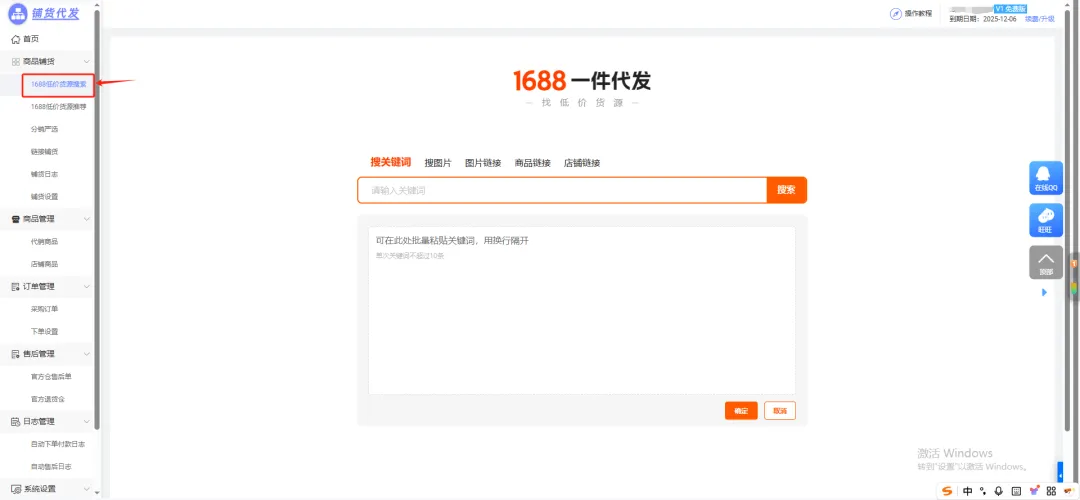The width and height of the screenshot is (1080, 500).
Task: Open 代销商品 in the sidebar
Action: (x=44, y=242)
